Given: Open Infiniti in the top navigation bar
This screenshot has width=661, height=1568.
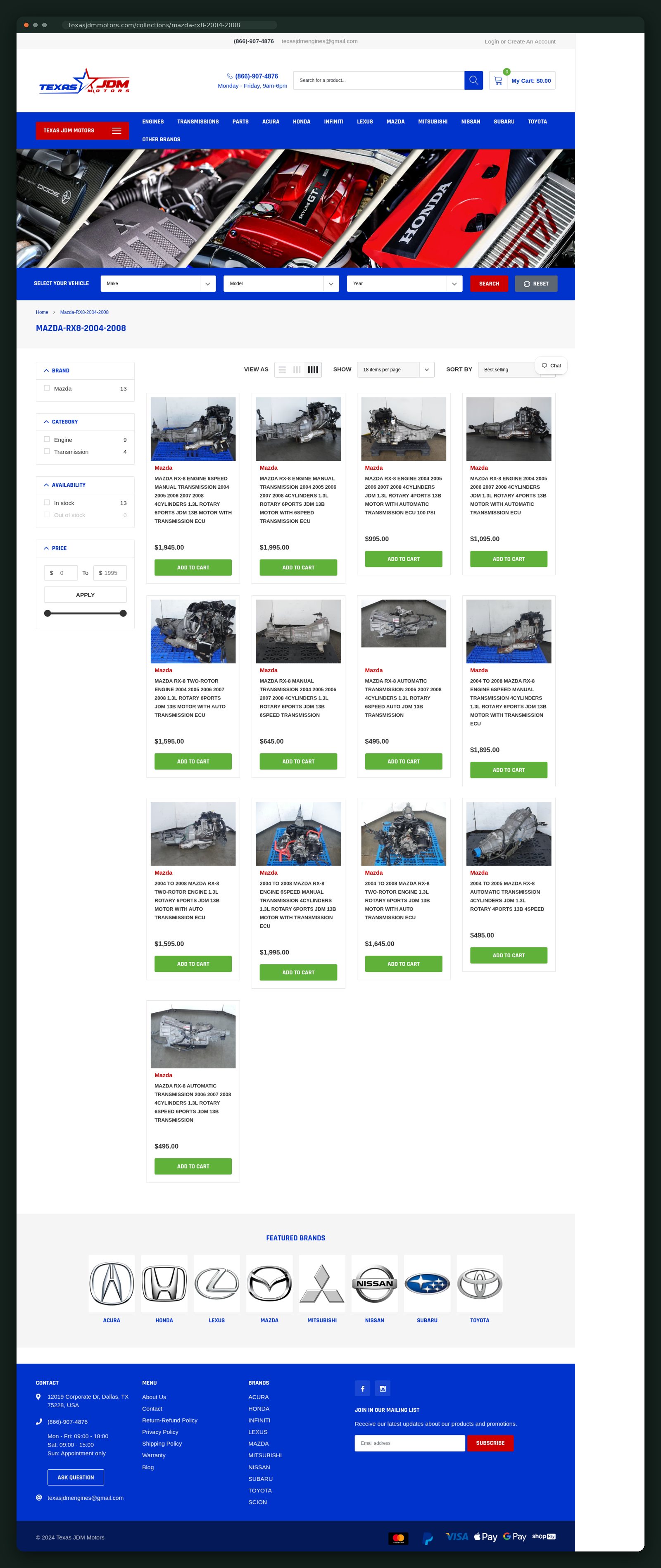Looking at the screenshot, I should coord(333,122).
